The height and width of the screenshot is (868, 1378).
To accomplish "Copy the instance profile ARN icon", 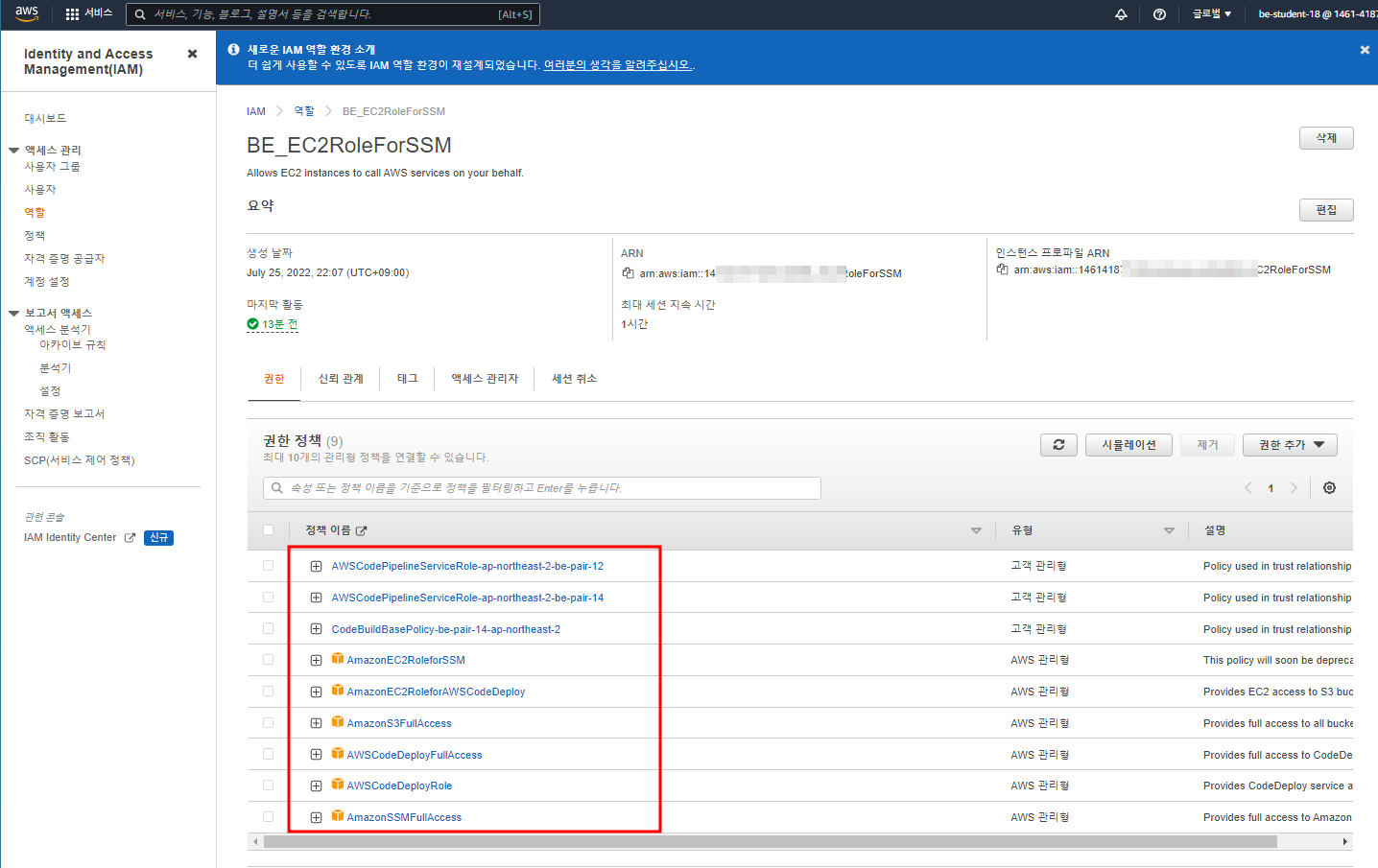I will coord(1002,270).
